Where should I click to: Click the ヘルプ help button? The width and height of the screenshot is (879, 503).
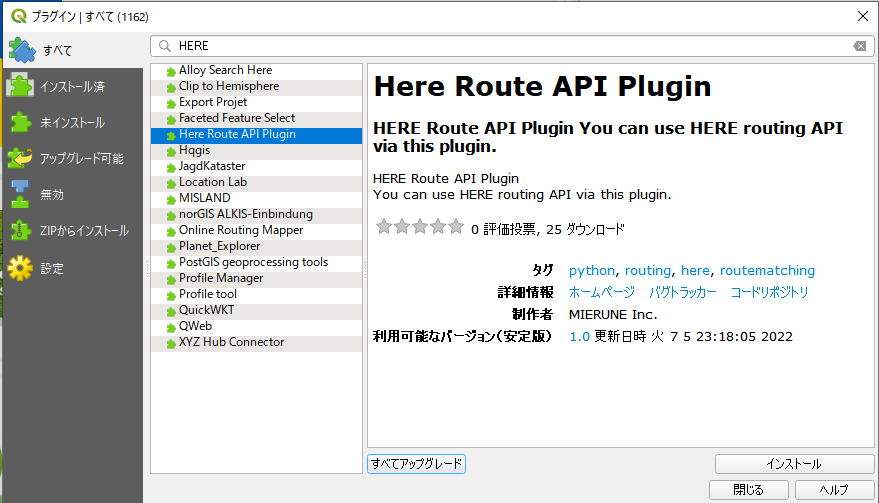click(834, 490)
